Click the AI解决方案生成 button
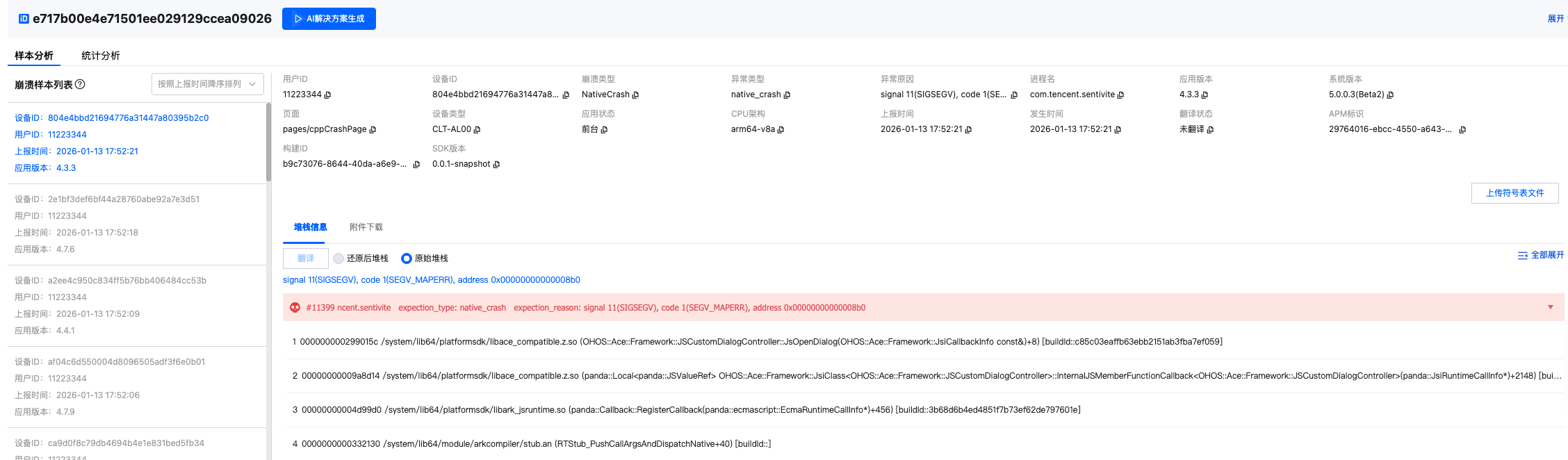Image resolution: width=1568 pixels, height=460 pixels. click(x=329, y=19)
